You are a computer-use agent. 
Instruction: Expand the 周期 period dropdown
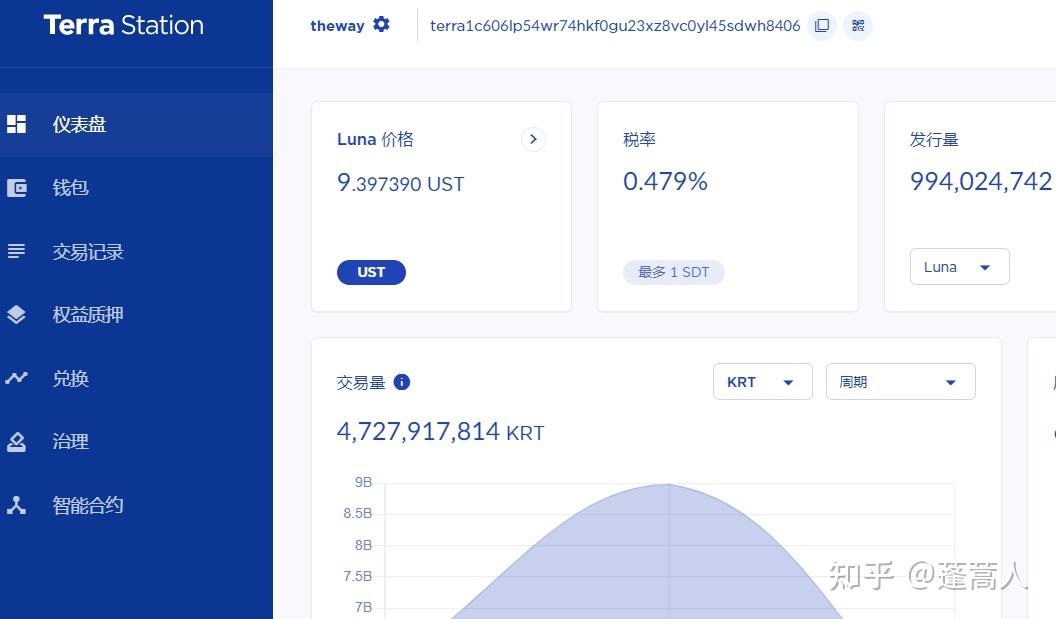pyautogui.click(x=899, y=381)
